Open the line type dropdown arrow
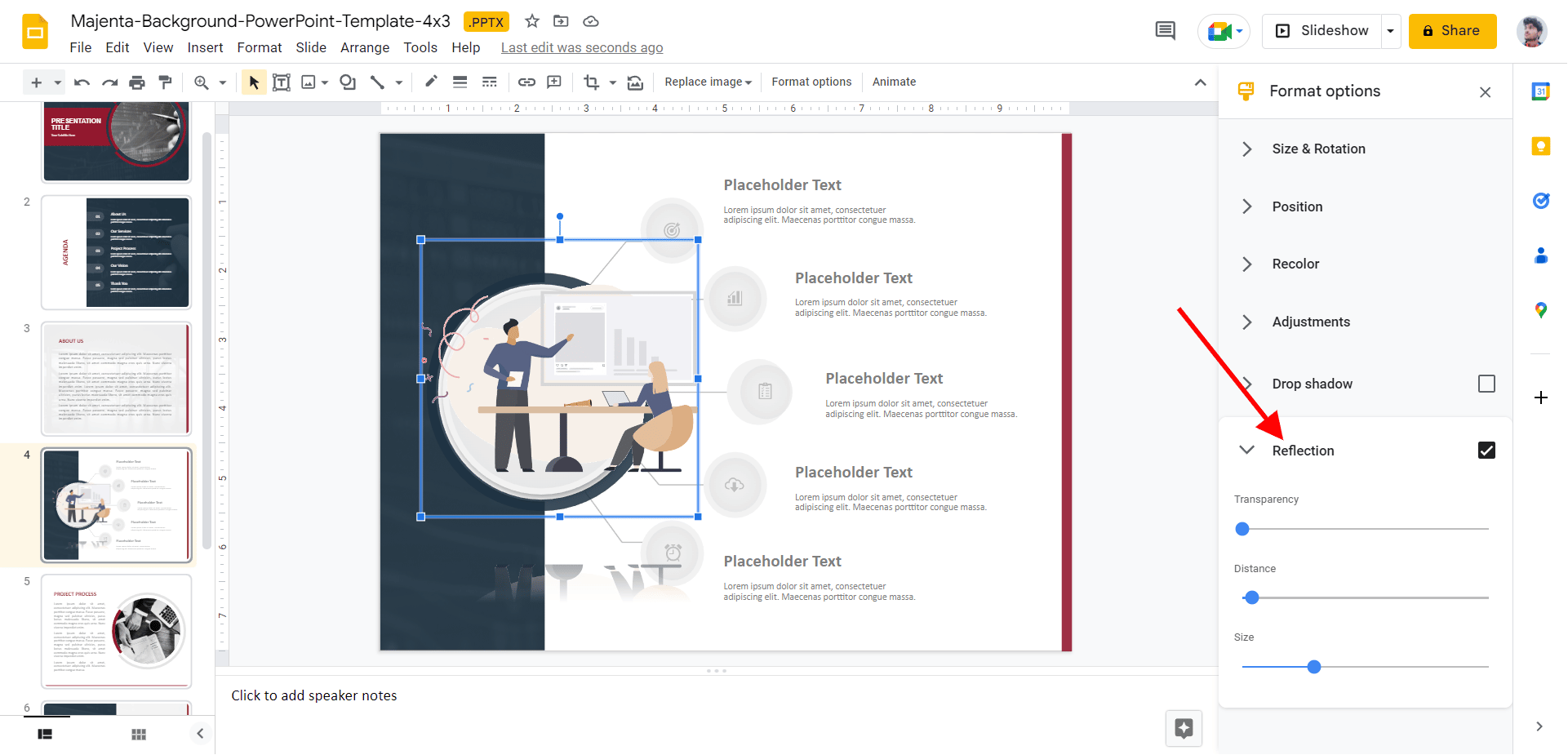This screenshot has width=1568, height=755. click(399, 82)
